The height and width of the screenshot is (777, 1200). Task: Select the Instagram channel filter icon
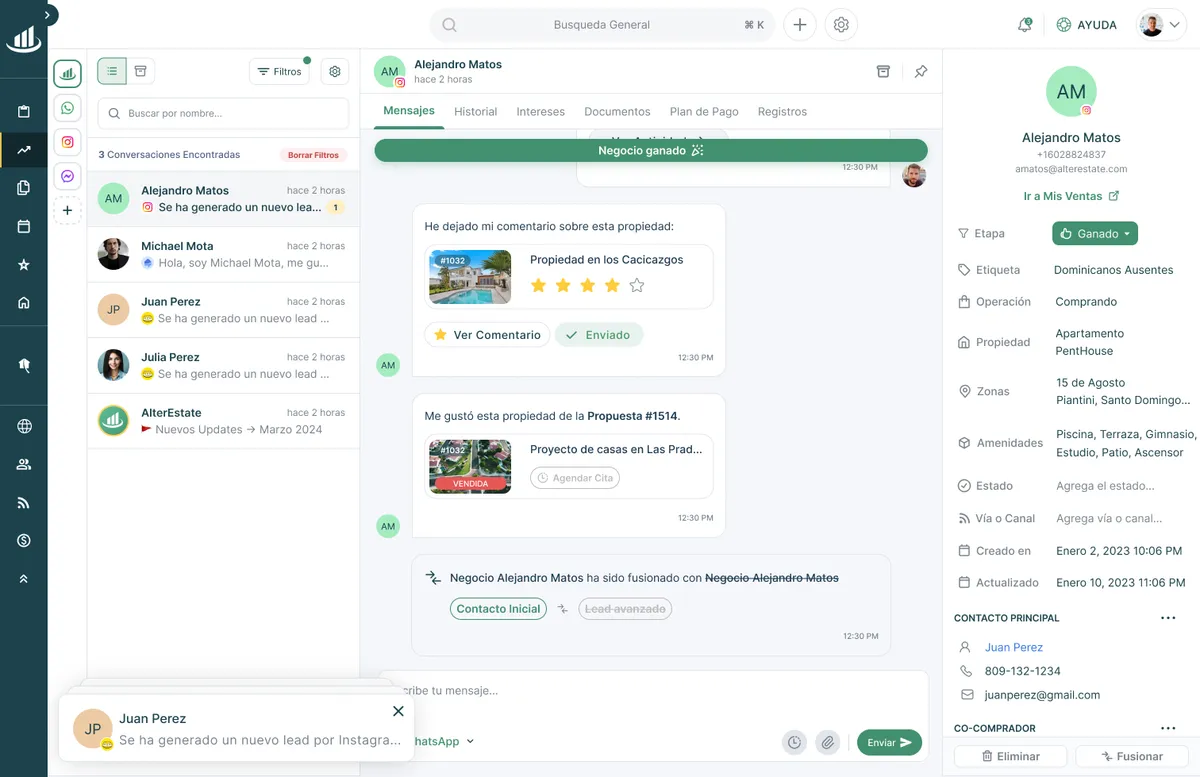click(x=67, y=141)
